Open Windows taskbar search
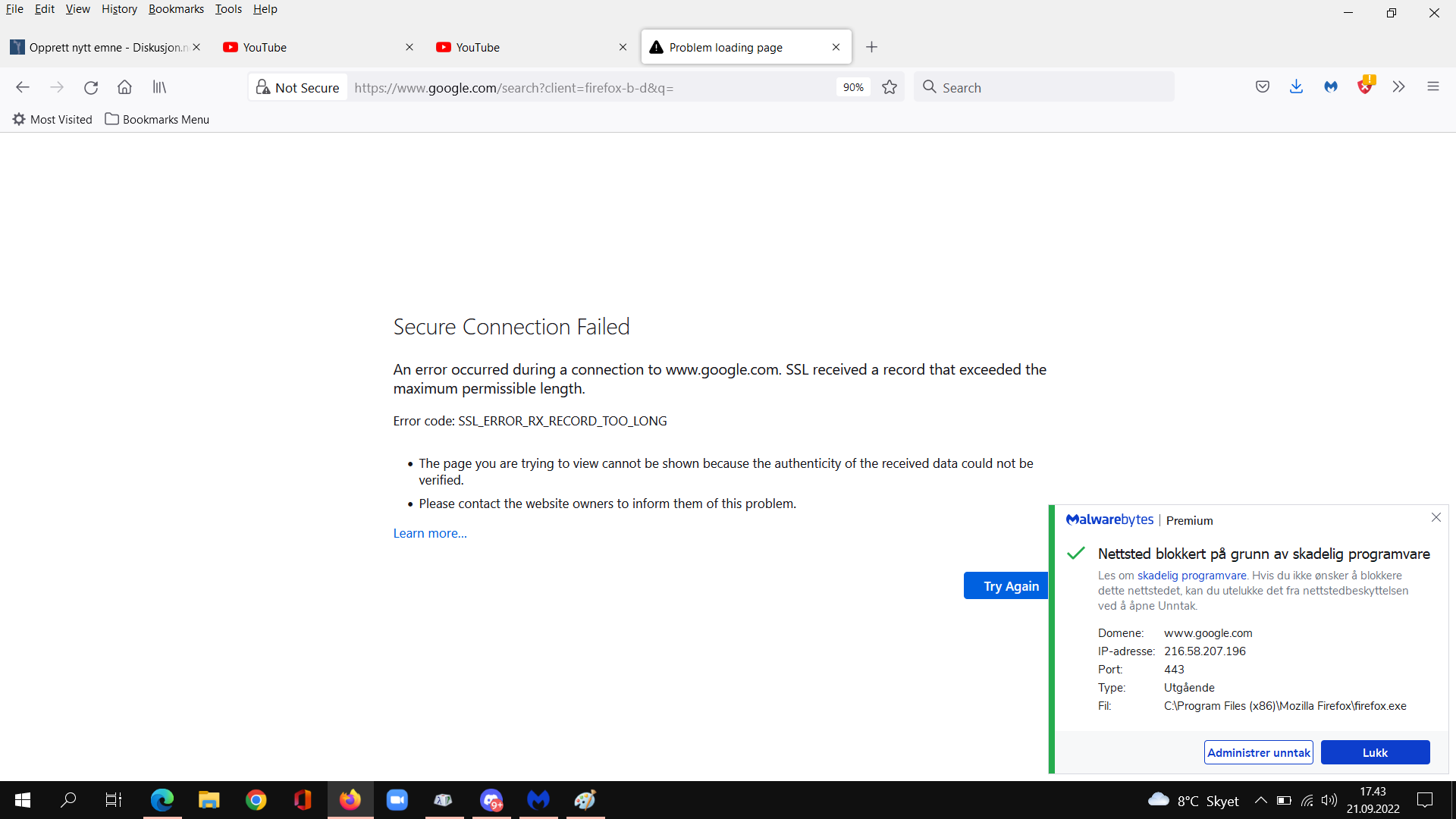 [x=68, y=800]
